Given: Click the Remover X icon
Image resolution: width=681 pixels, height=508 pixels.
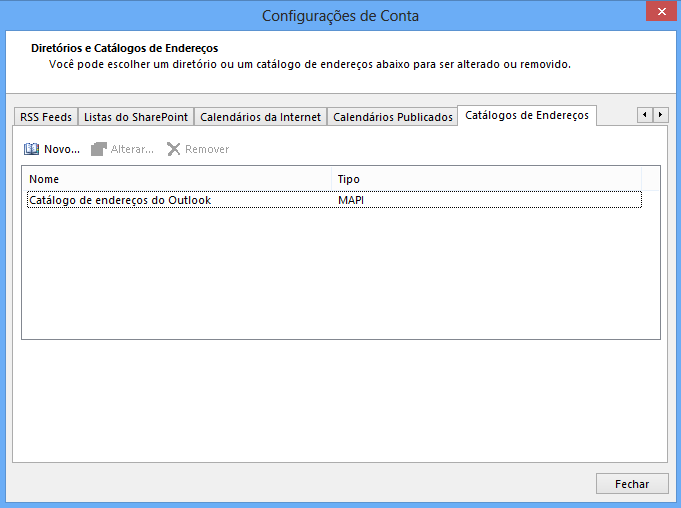Looking at the screenshot, I should (174, 149).
